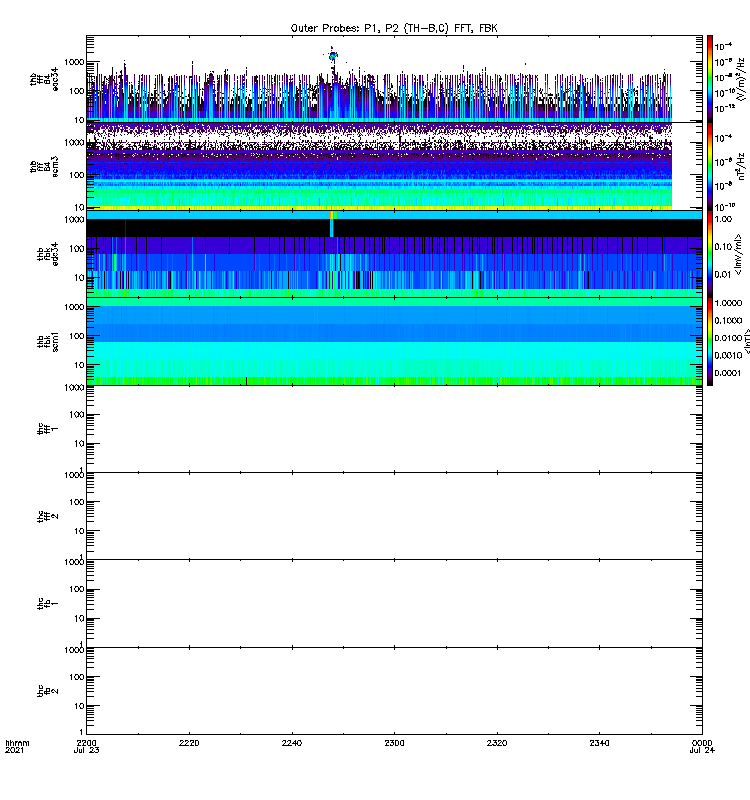Select the "thb fff 64 edc34" panel label

[44, 79]
